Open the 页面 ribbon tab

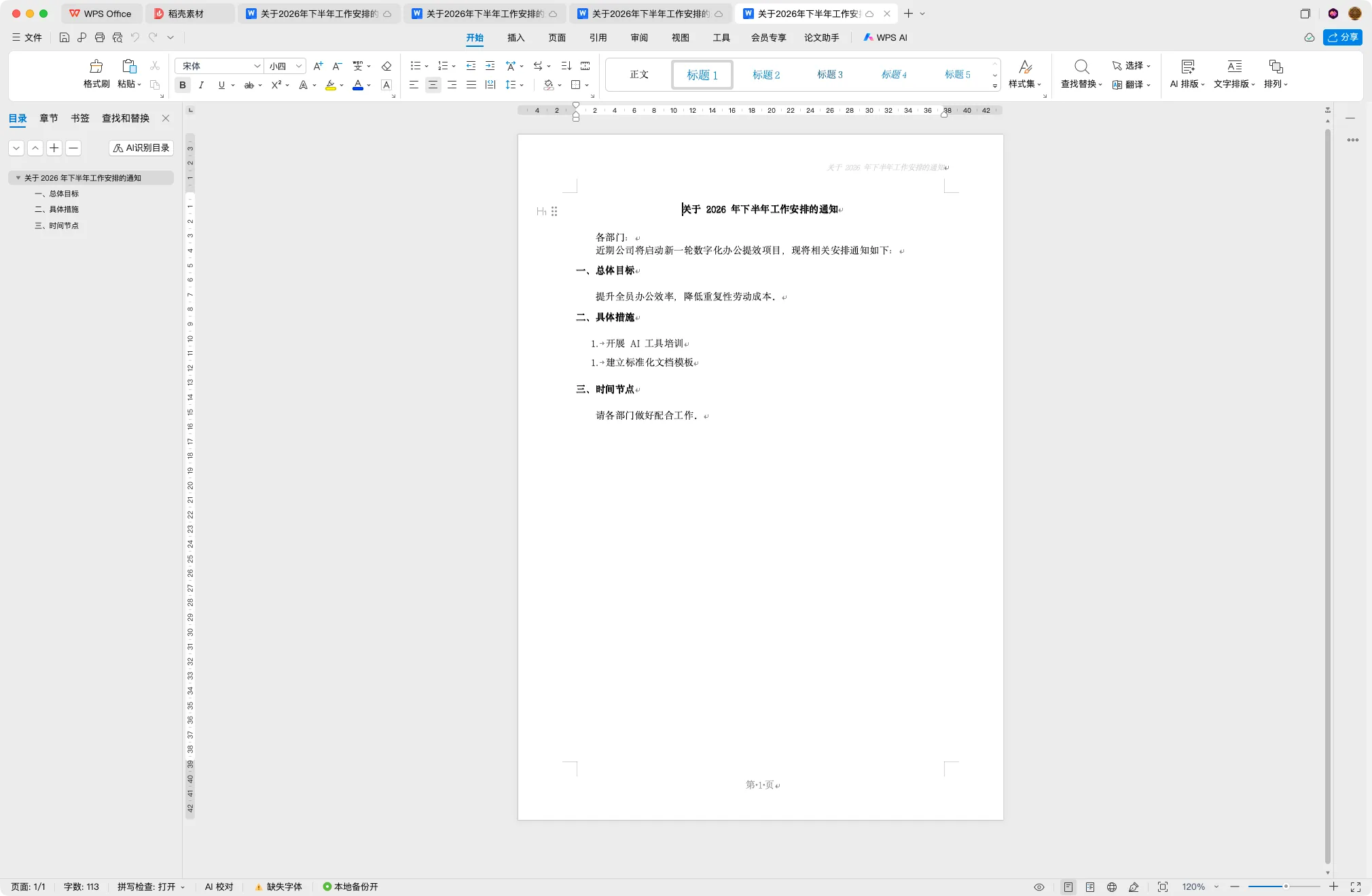click(x=557, y=37)
